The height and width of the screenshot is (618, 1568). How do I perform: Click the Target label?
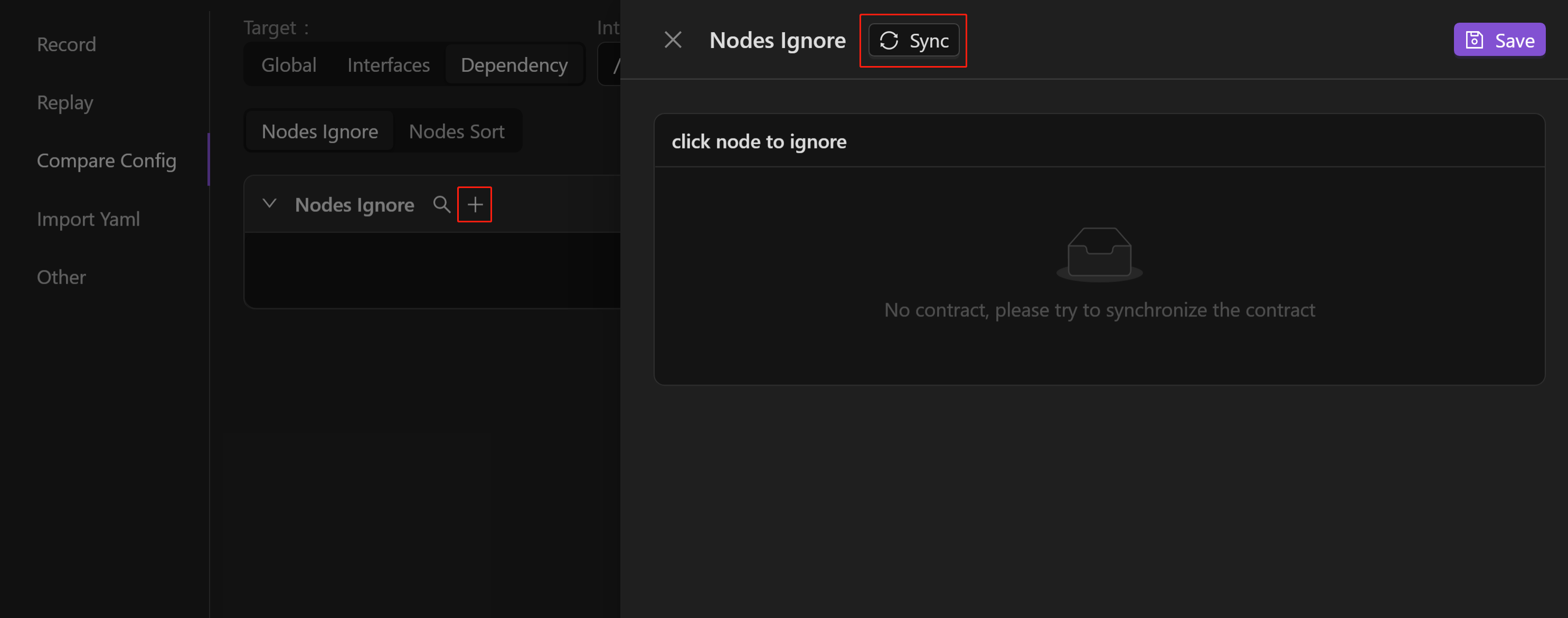(x=276, y=28)
